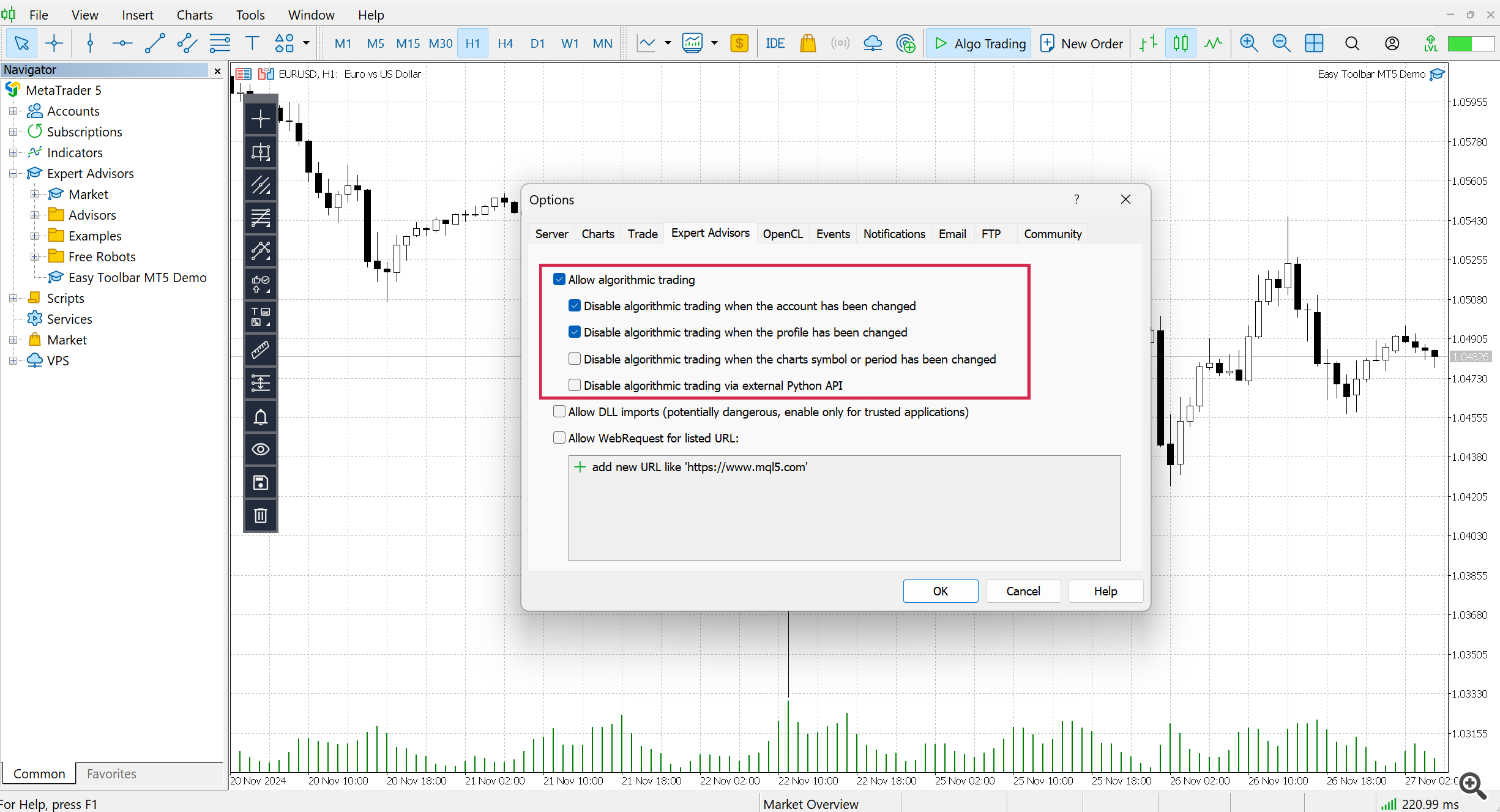Uncheck disable trading when profile changed
The height and width of the screenshot is (812, 1500).
pyautogui.click(x=575, y=332)
